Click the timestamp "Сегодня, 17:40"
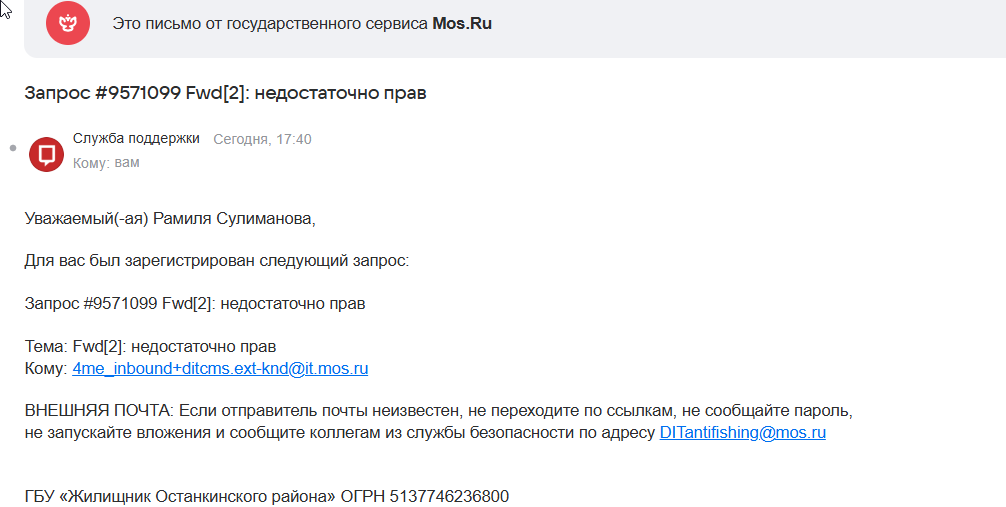 coord(262,139)
